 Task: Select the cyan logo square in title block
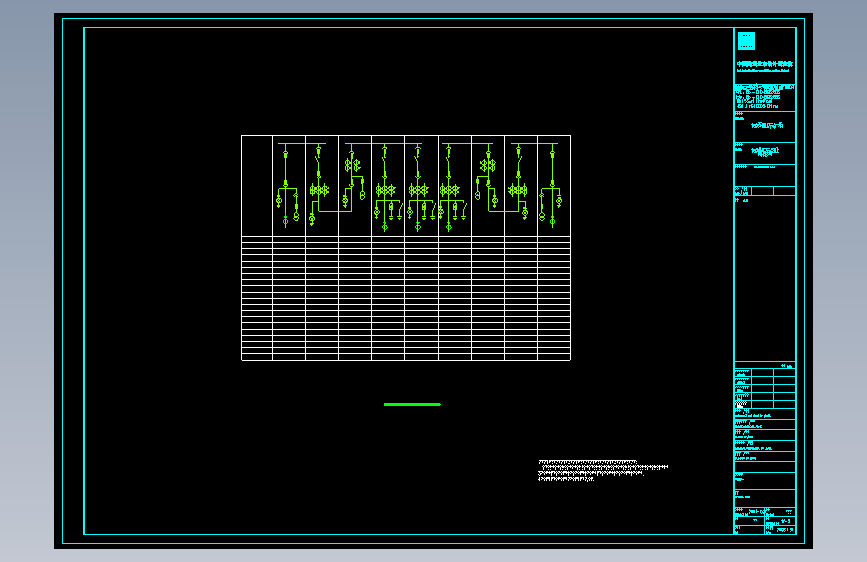746,41
